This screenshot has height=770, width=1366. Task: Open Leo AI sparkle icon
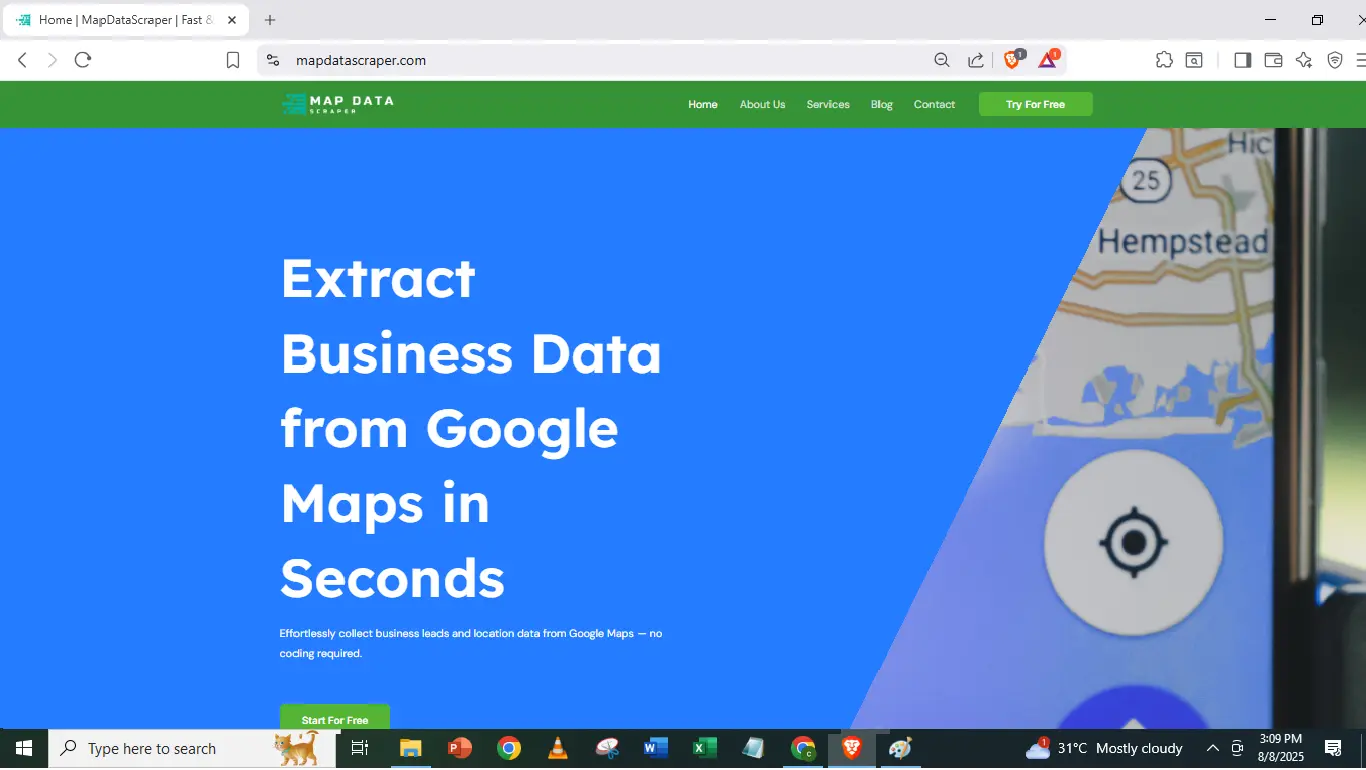[x=1304, y=60]
